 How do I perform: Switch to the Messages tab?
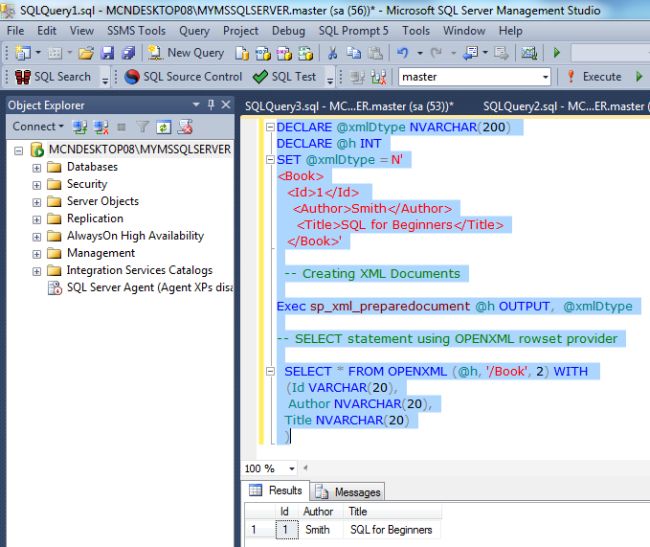pyautogui.click(x=348, y=492)
